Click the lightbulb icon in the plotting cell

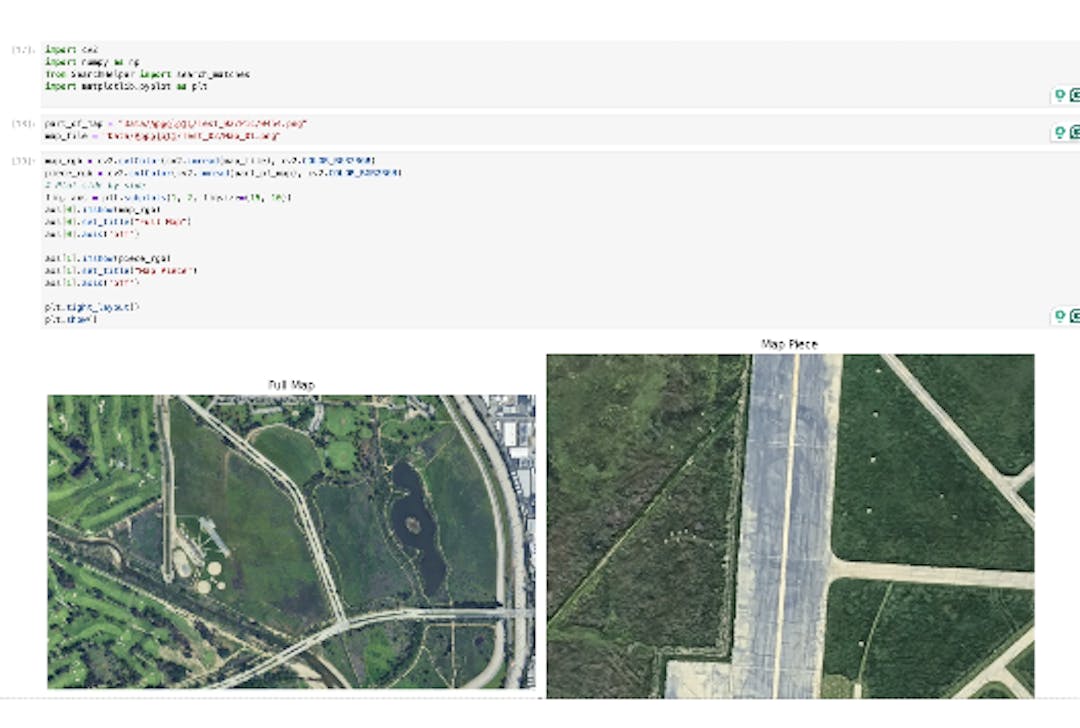[1060, 317]
